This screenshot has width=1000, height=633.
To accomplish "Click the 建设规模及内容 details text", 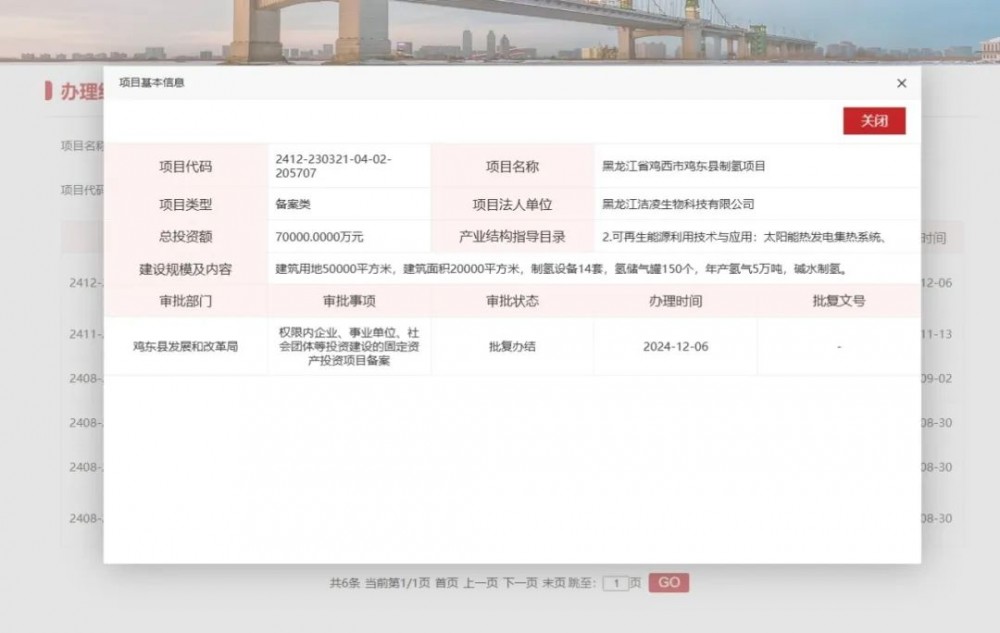I will [561, 269].
